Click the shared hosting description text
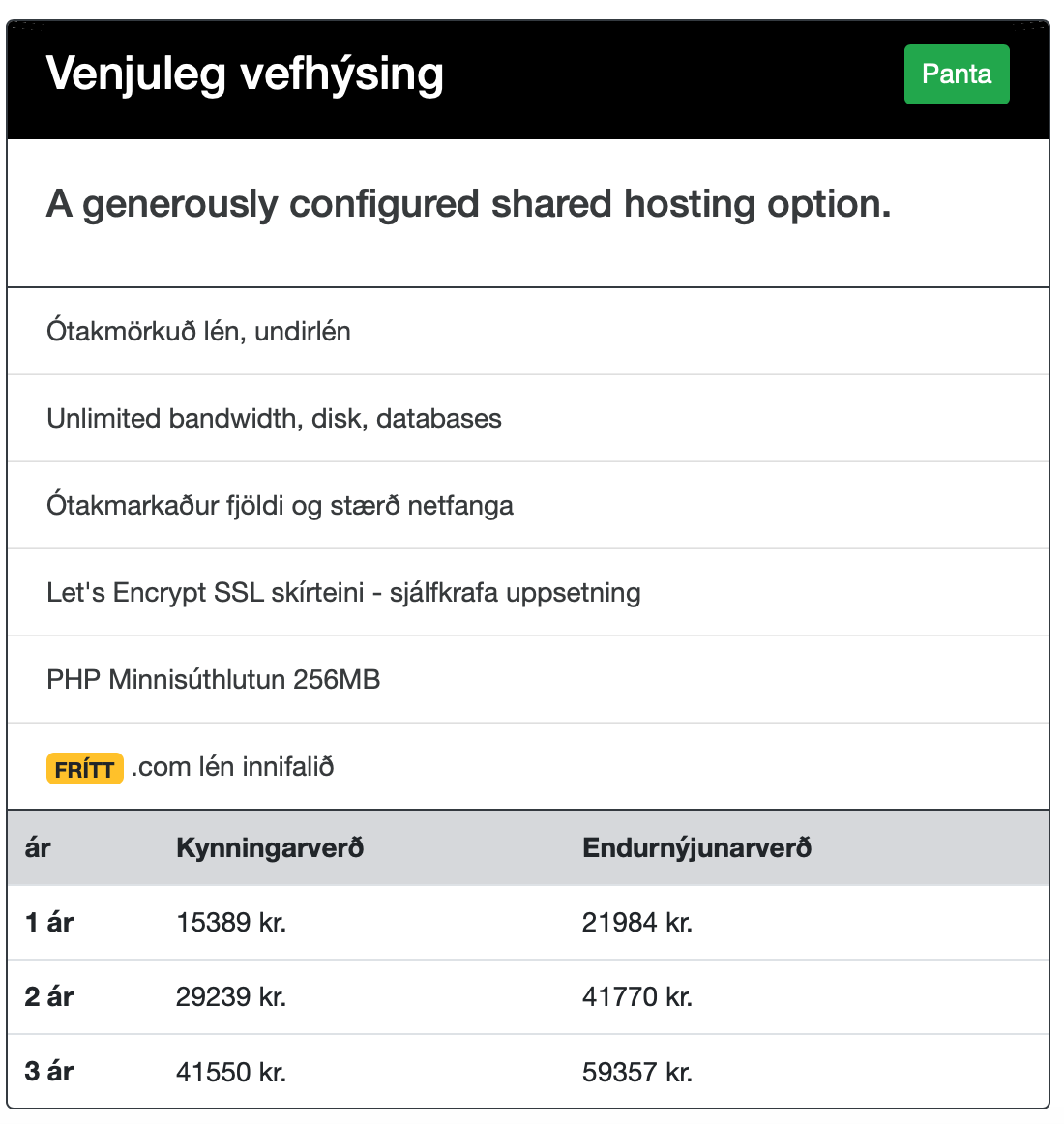Viewport: 1064px width, 1124px height. tap(468, 203)
